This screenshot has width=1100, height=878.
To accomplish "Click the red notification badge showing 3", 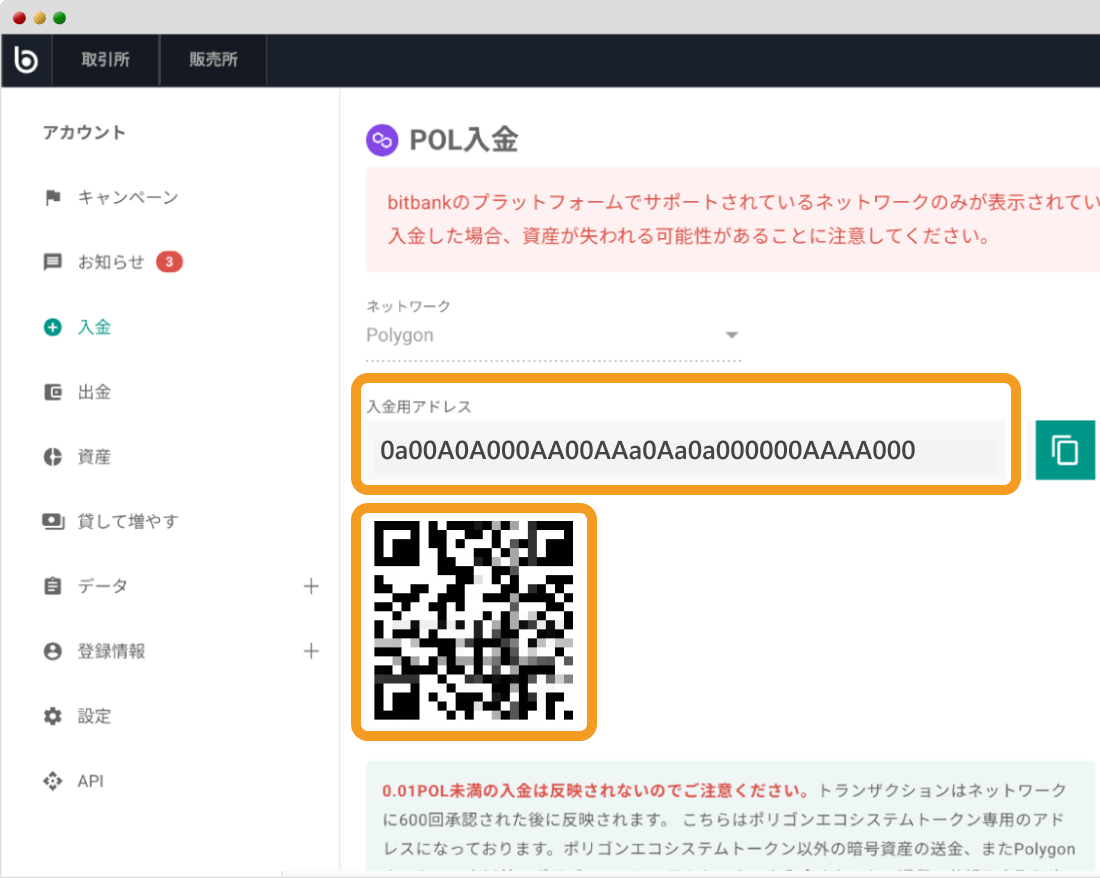I will coord(169,262).
